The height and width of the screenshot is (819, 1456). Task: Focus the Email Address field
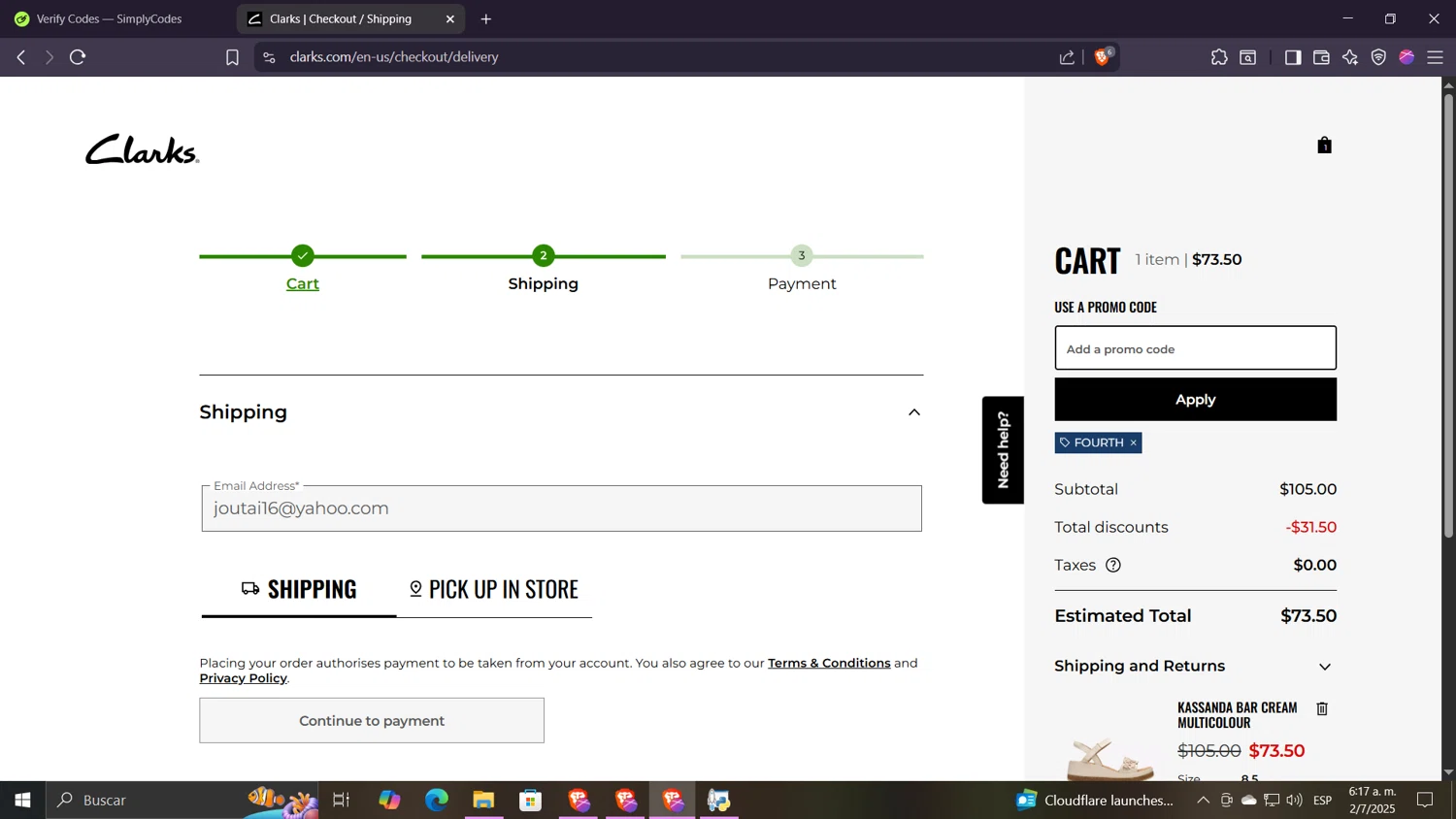coord(562,508)
